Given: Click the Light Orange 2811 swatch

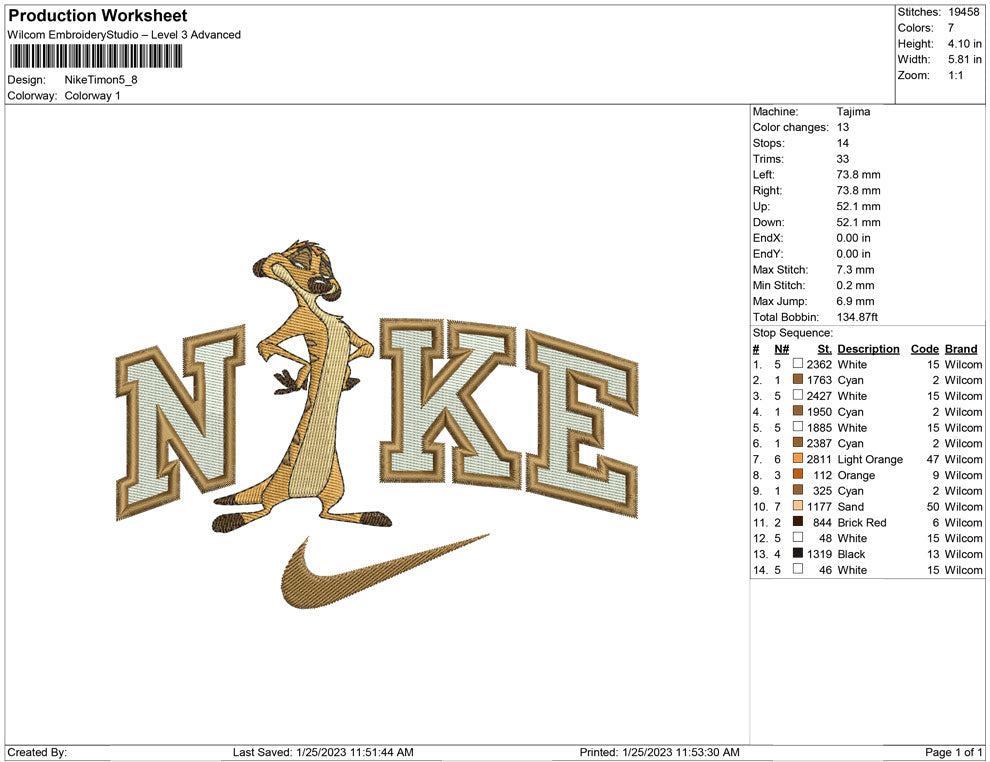Looking at the screenshot, I should [798, 458].
